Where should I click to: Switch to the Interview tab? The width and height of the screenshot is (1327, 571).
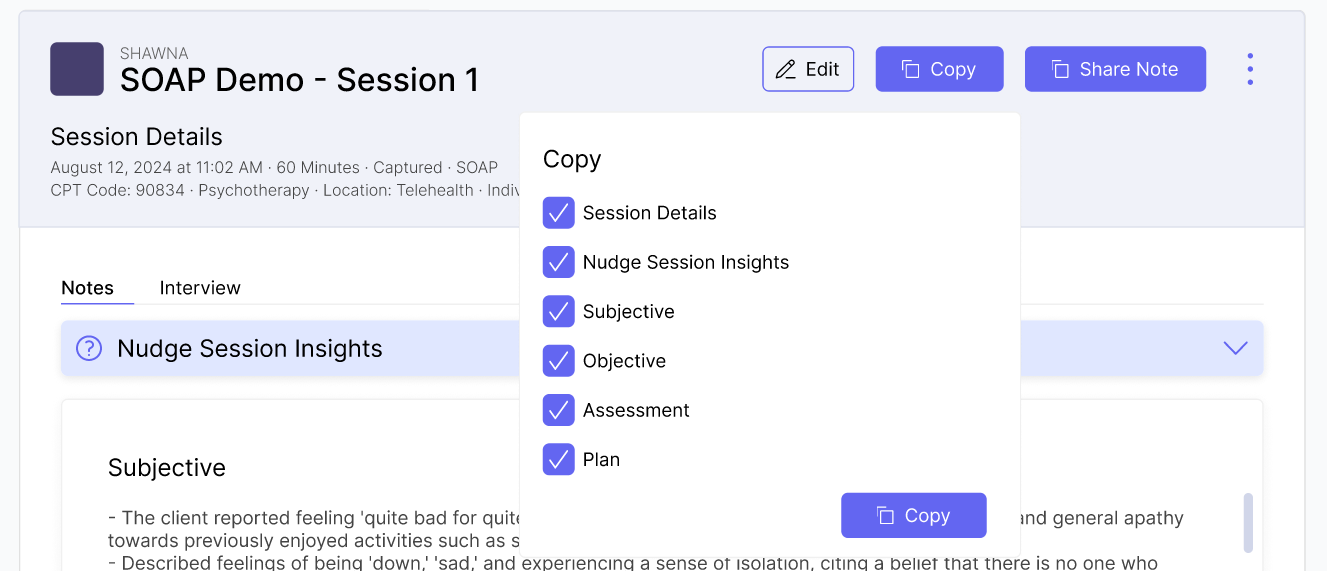200,288
